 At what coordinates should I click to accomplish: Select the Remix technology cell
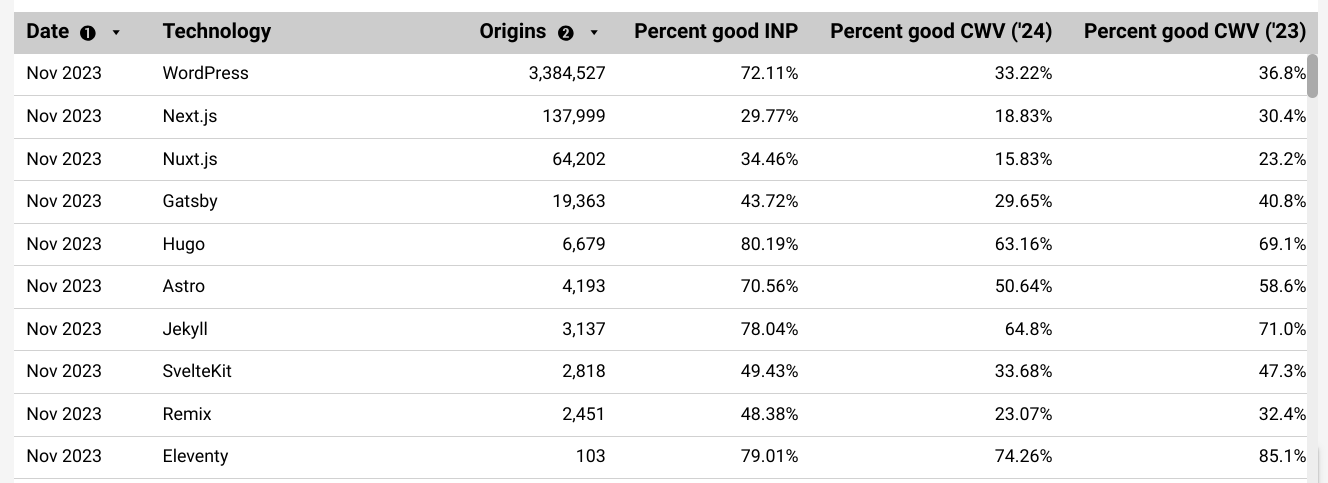pos(187,414)
